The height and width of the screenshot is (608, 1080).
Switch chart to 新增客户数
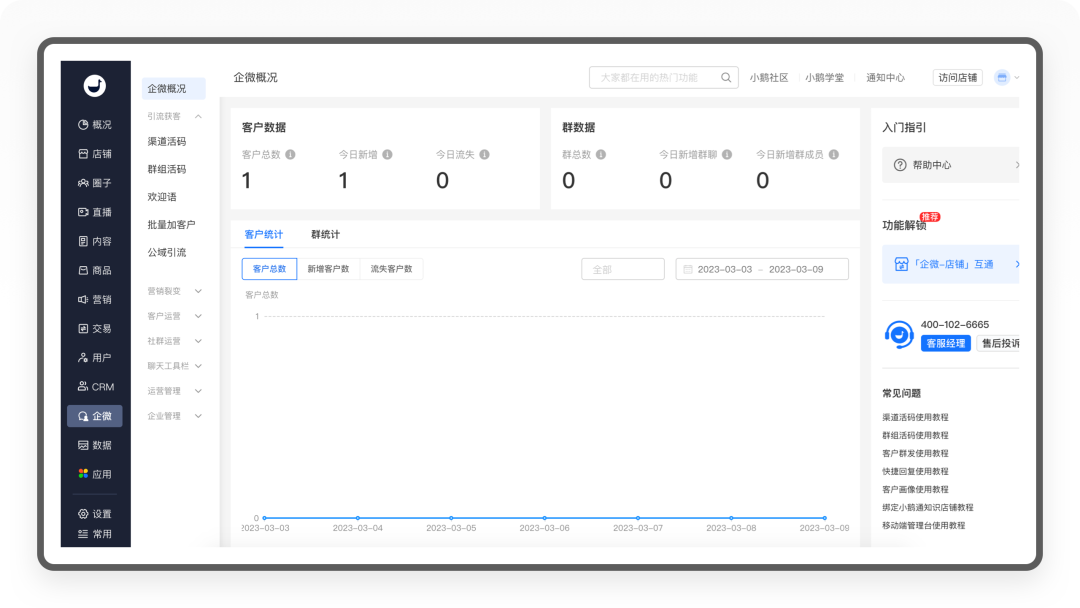(328, 269)
